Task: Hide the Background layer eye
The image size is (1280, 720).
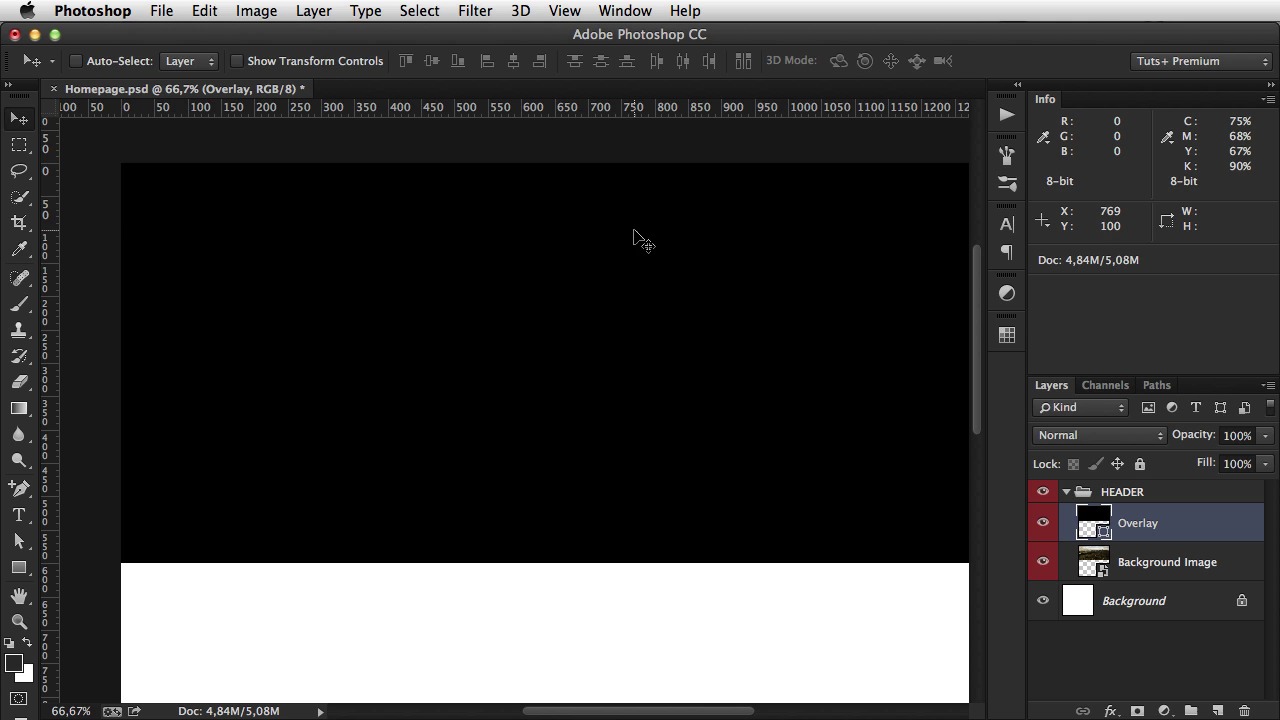Action: [1043, 601]
